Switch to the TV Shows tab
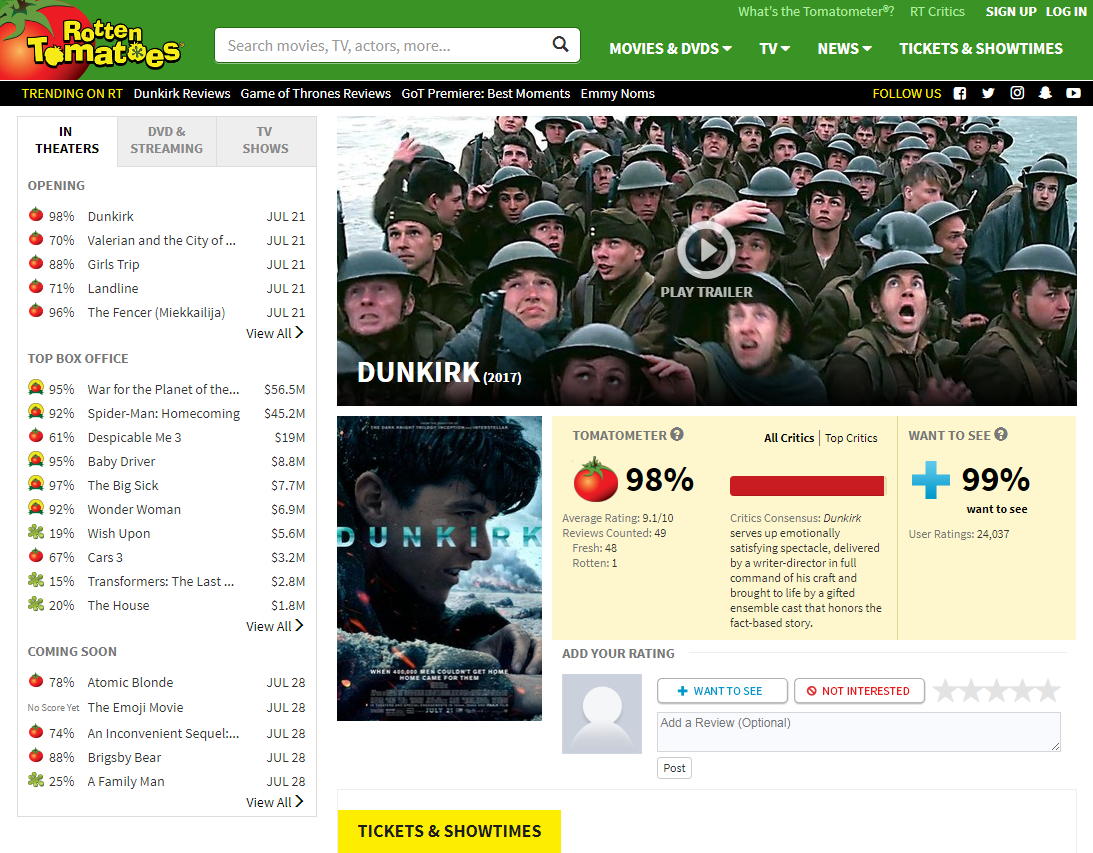Image resolution: width=1093 pixels, height=853 pixels. click(x=265, y=141)
